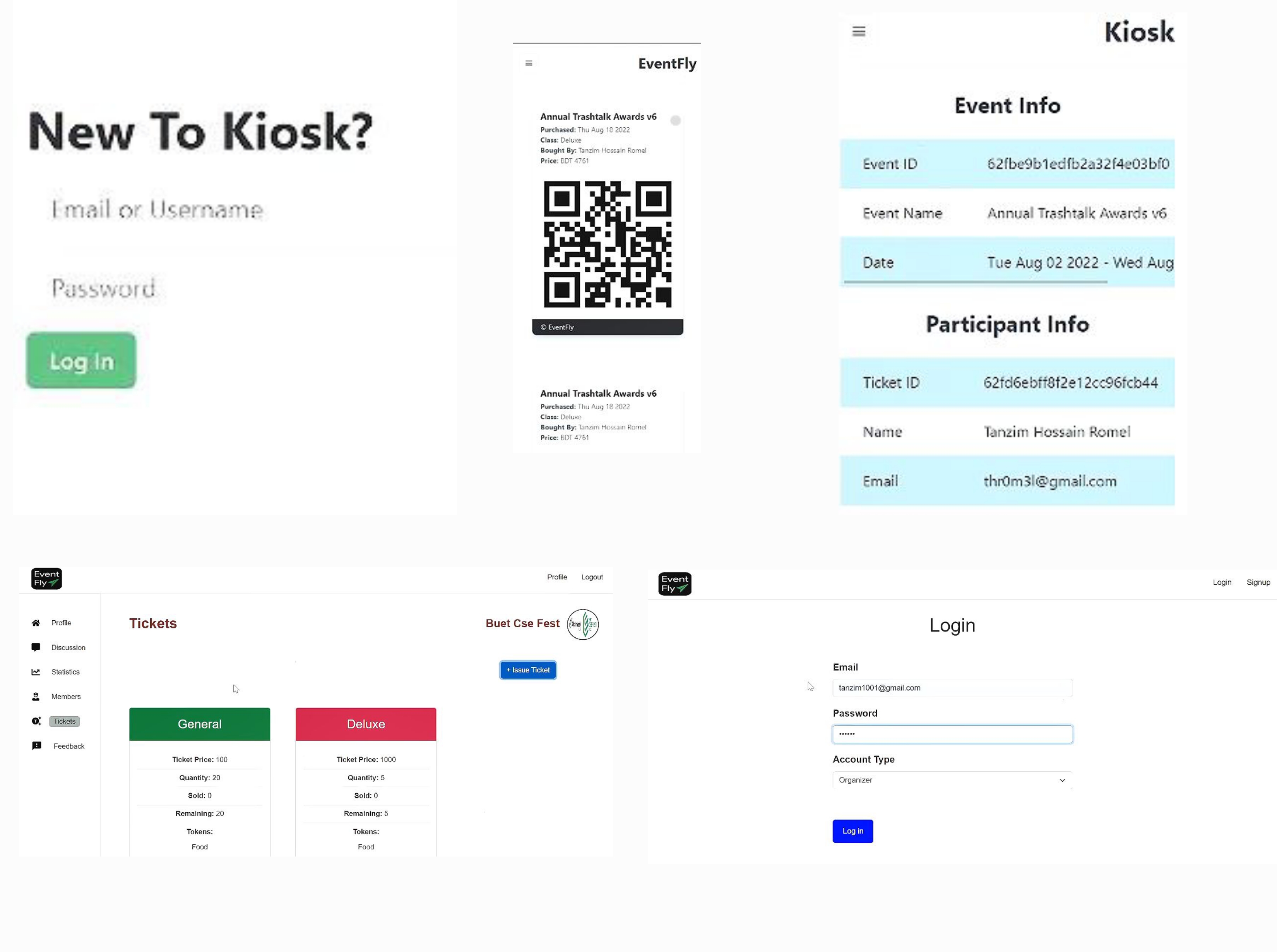Click Deluxe Remaining: 5
The image size is (1277, 952).
pyautogui.click(x=366, y=813)
